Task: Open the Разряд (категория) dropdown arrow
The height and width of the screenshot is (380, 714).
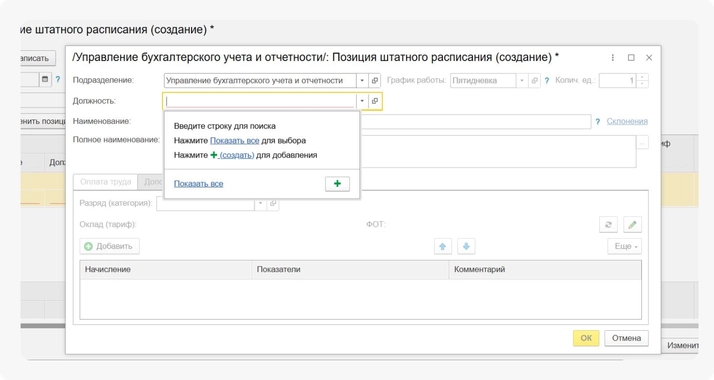Action: click(x=260, y=203)
